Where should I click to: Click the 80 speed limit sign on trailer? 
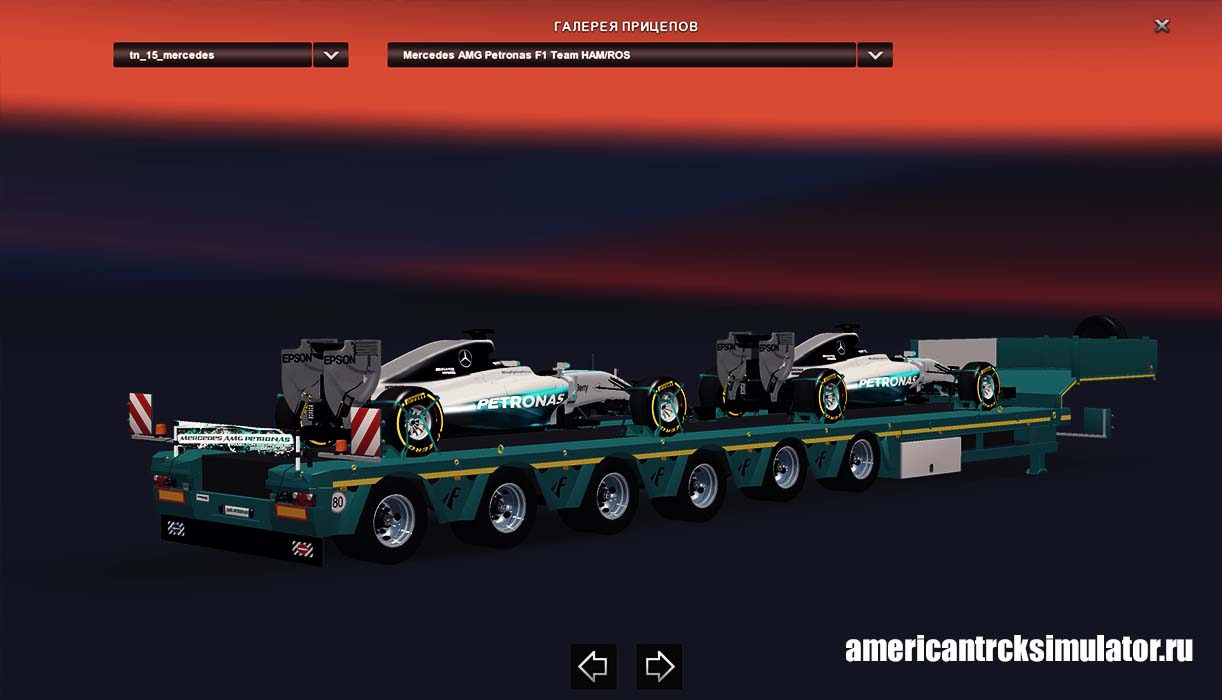pos(339,502)
